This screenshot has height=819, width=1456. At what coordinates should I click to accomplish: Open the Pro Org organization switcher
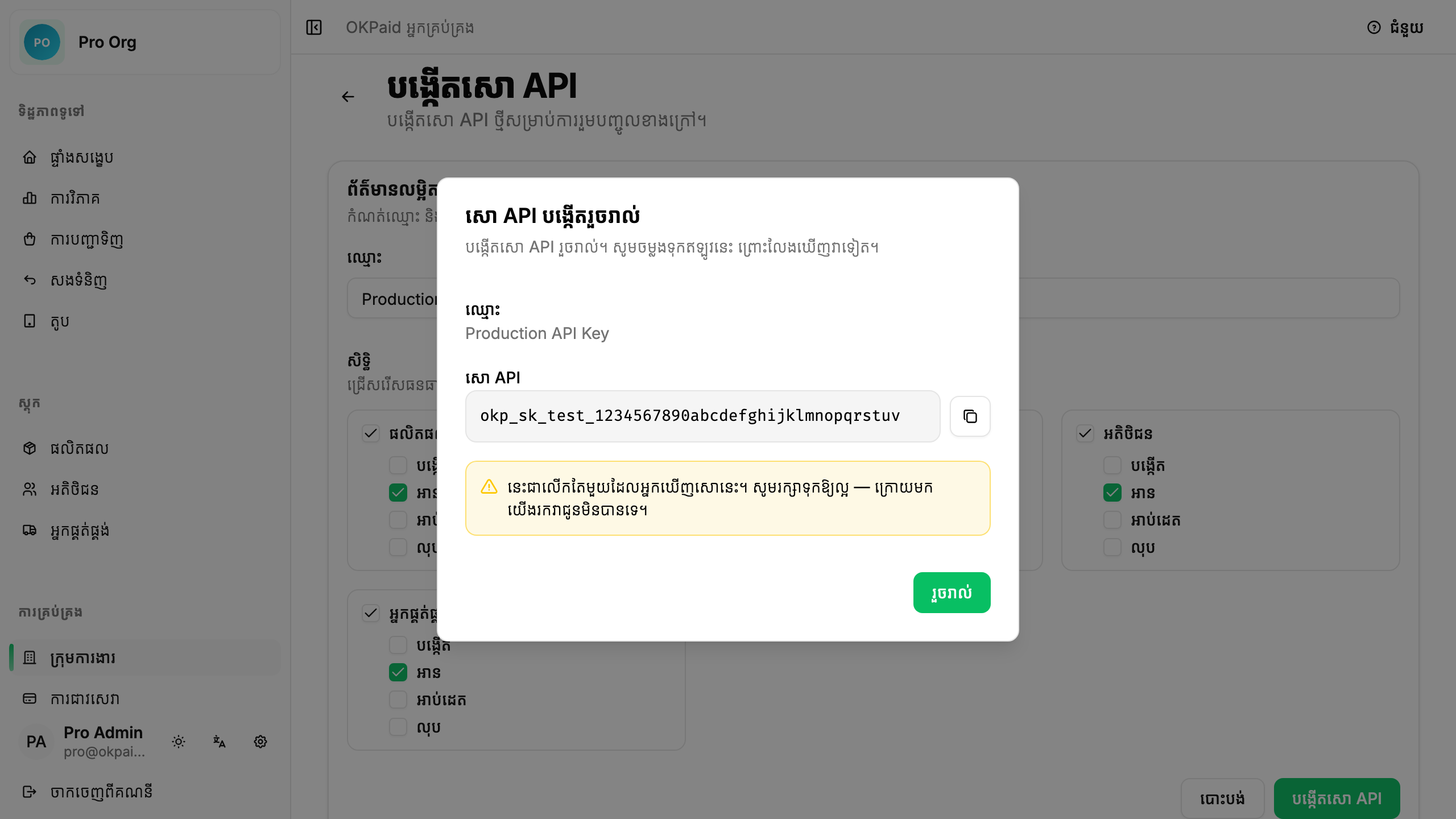[145, 42]
